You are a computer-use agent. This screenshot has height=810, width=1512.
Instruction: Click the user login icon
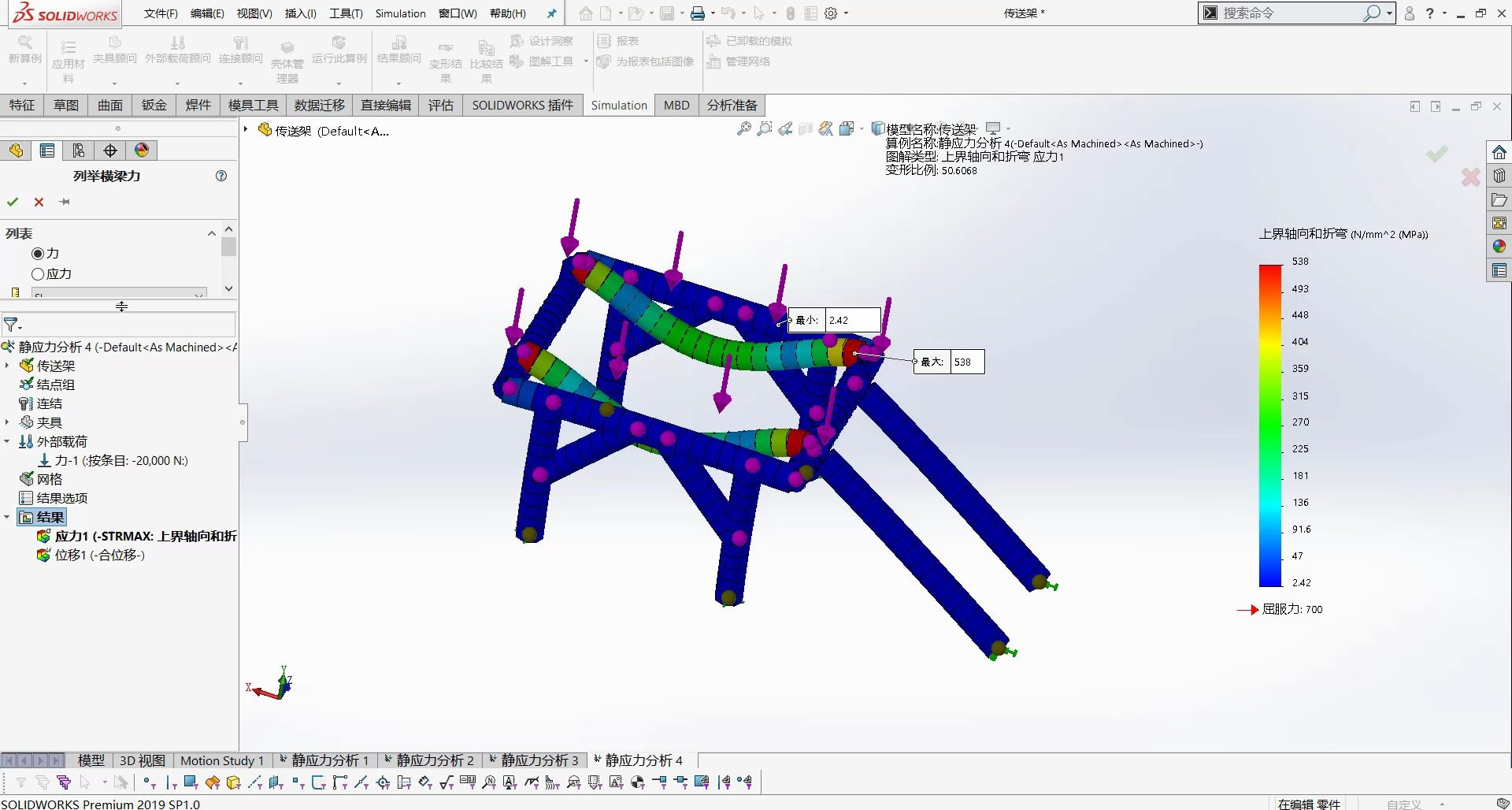pyautogui.click(x=1410, y=13)
